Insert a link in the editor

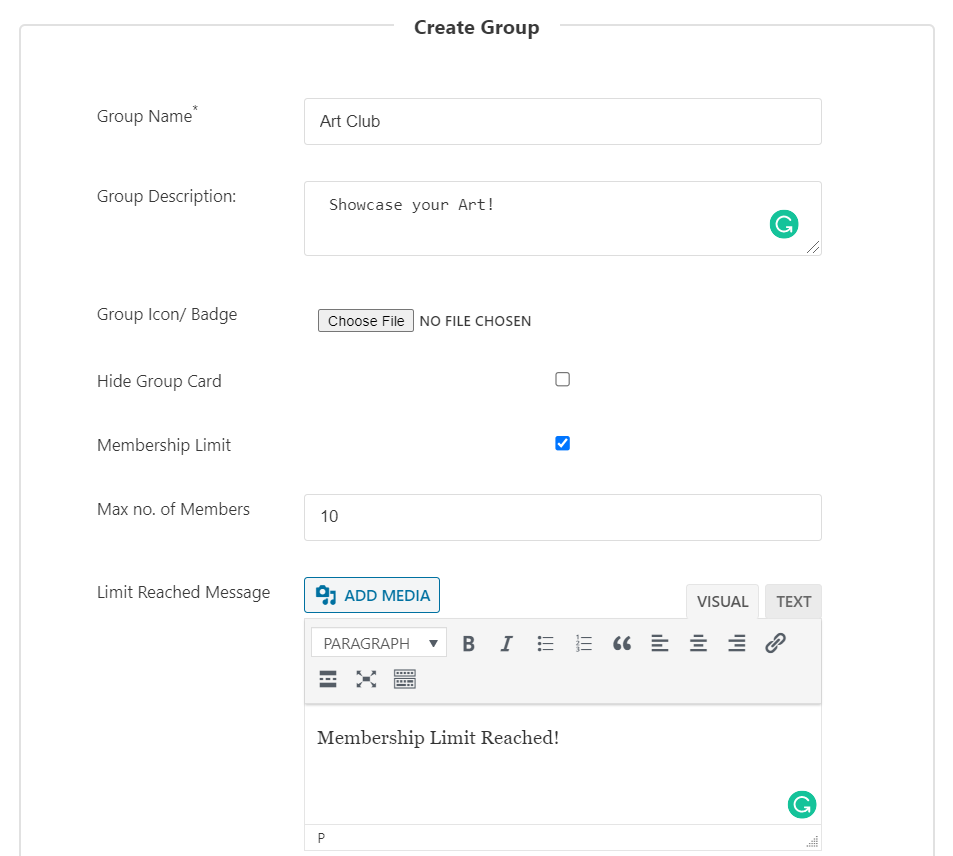pos(775,643)
